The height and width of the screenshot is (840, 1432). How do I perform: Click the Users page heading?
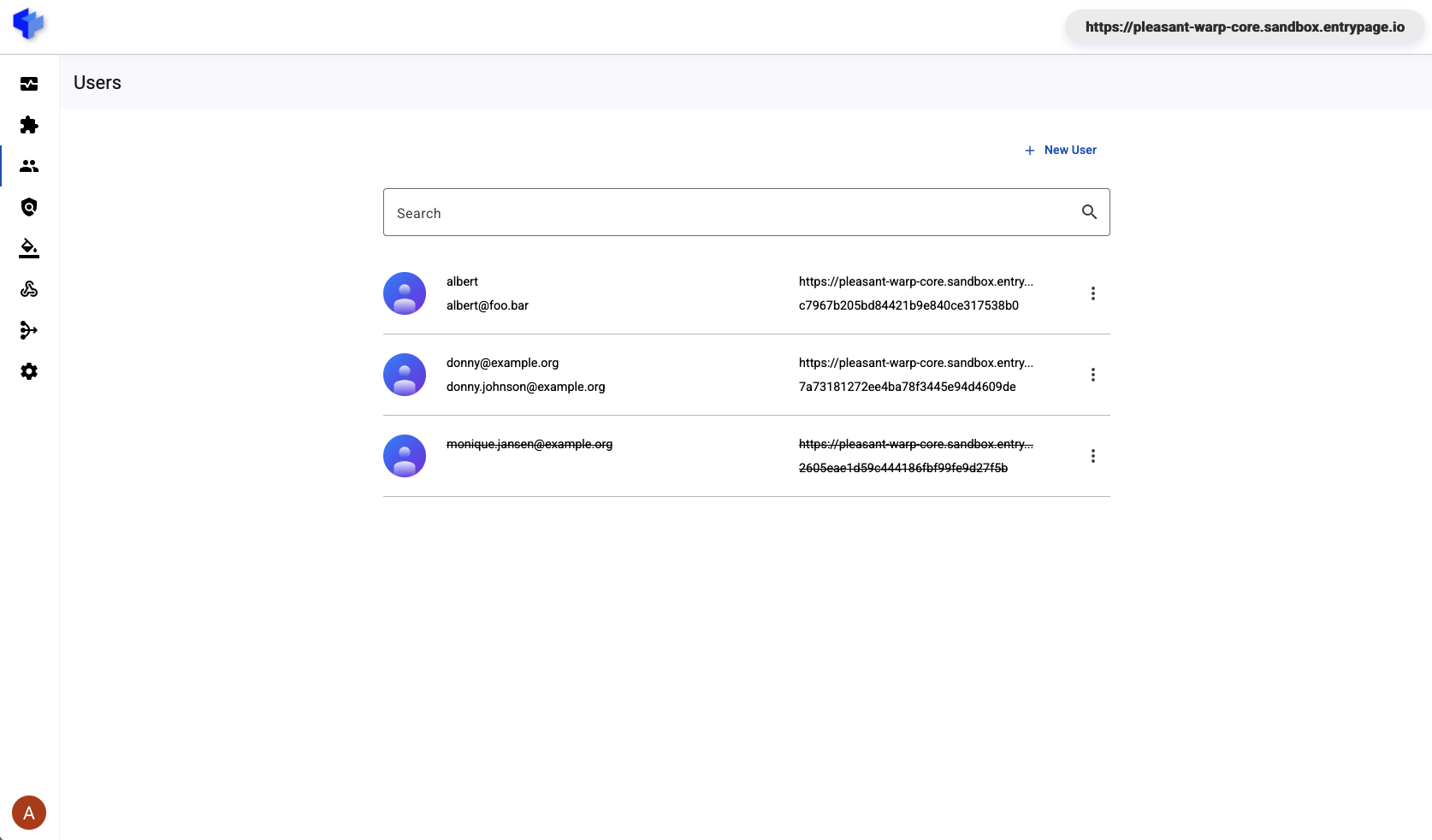[x=96, y=82]
